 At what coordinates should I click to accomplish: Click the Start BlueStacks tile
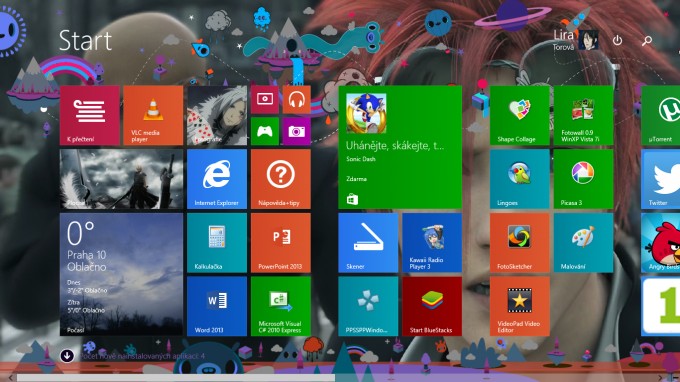click(x=432, y=307)
